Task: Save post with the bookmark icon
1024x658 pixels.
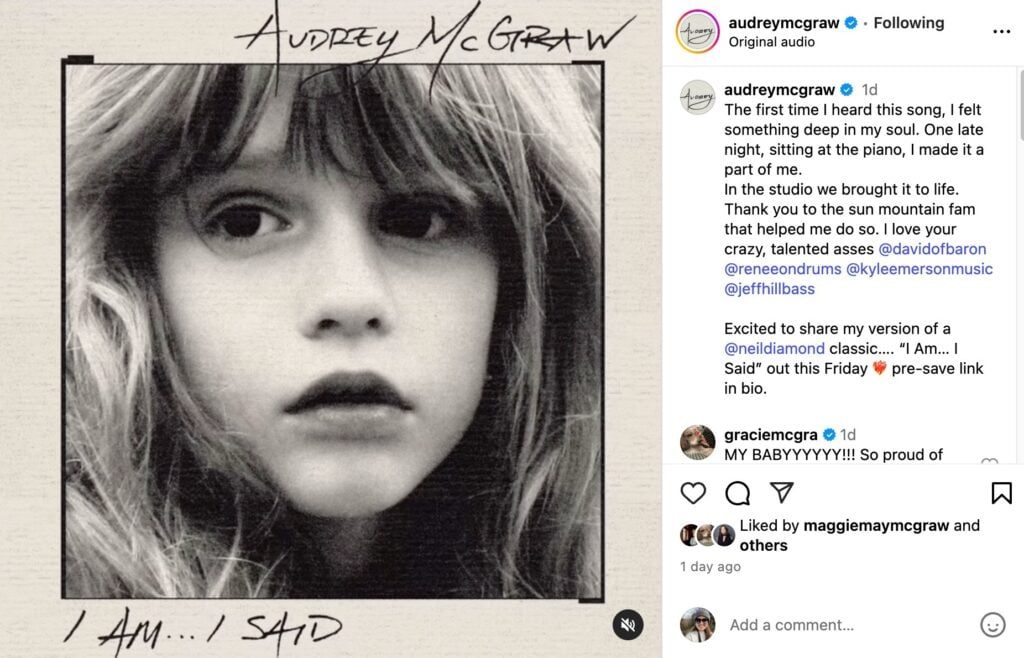Action: 1001,493
